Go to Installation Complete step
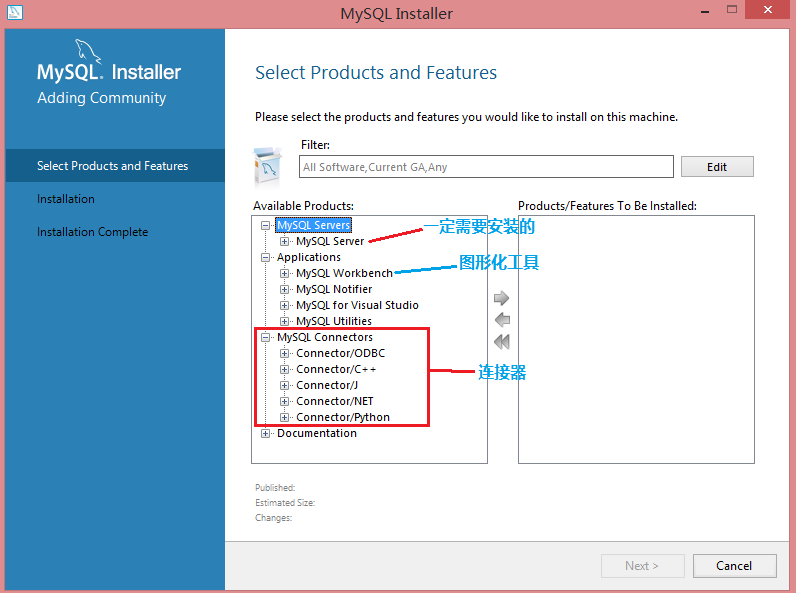Image resolution: width=796 pixels, height=593 pixels. click(x=92, y=232)
